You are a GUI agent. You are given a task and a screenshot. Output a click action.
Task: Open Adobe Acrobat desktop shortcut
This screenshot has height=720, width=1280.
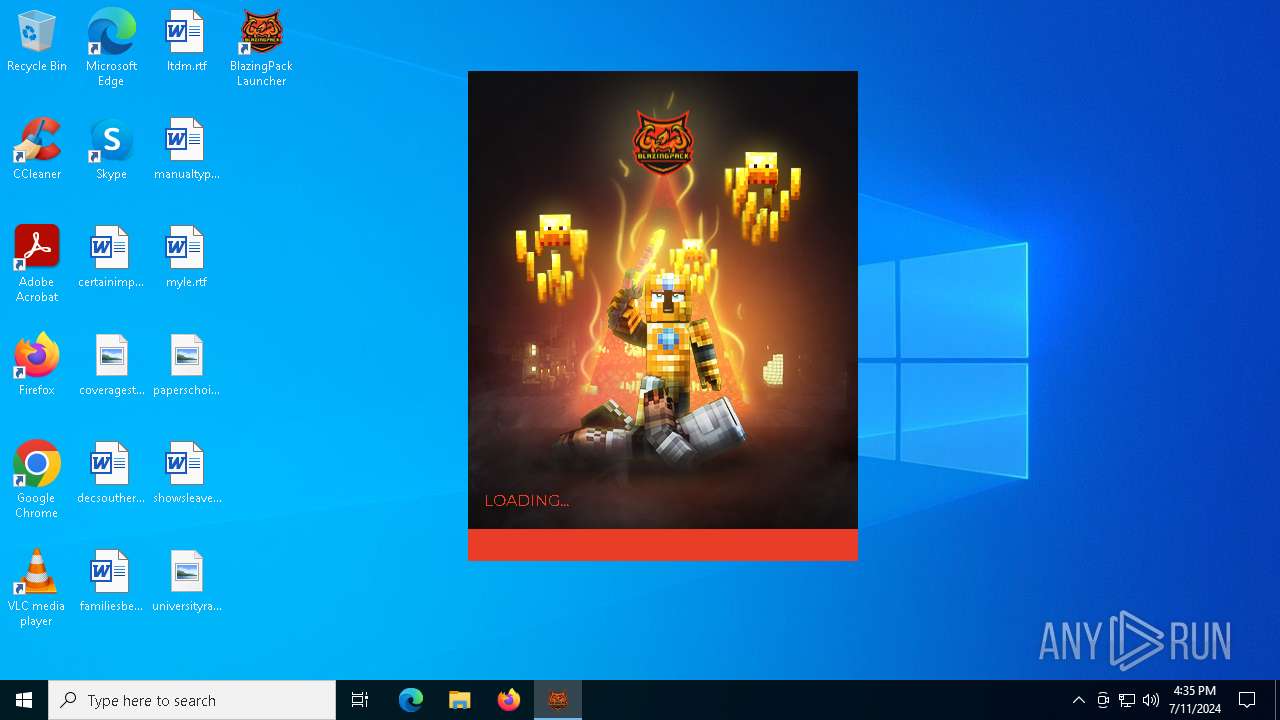(x=37, y=264)
